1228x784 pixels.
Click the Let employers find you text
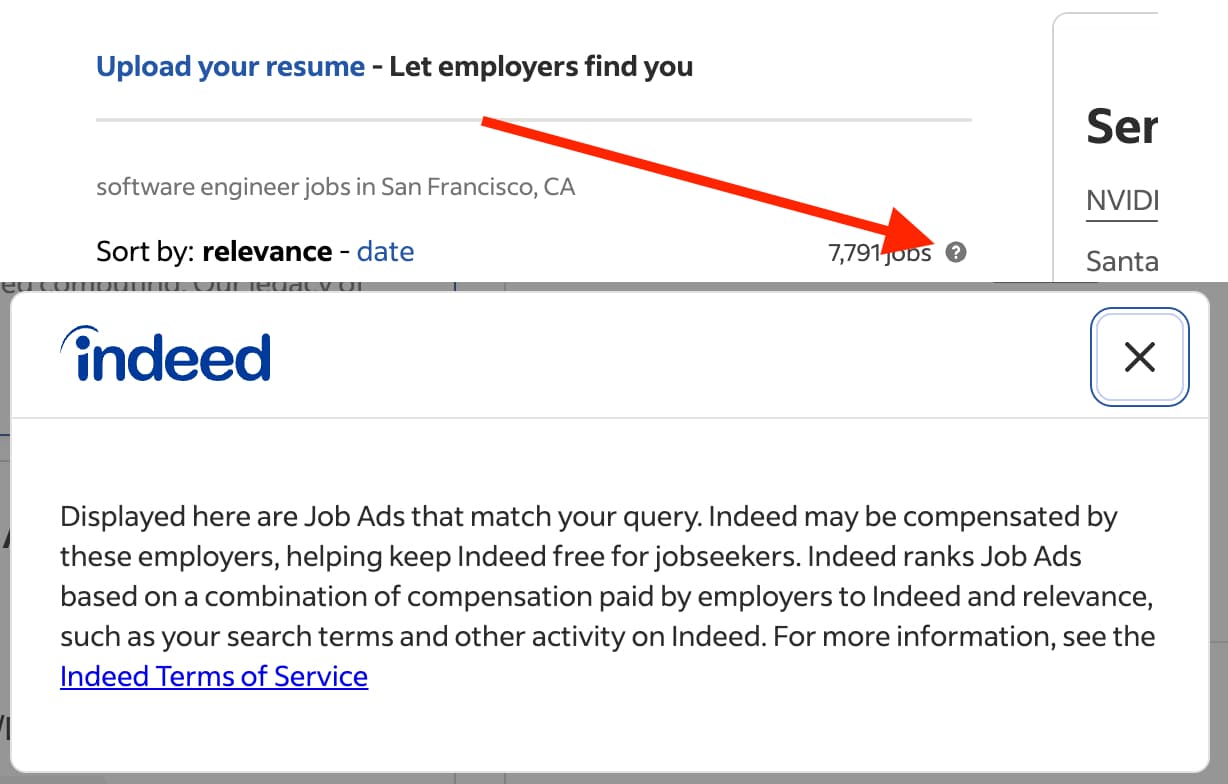(540, 67)
